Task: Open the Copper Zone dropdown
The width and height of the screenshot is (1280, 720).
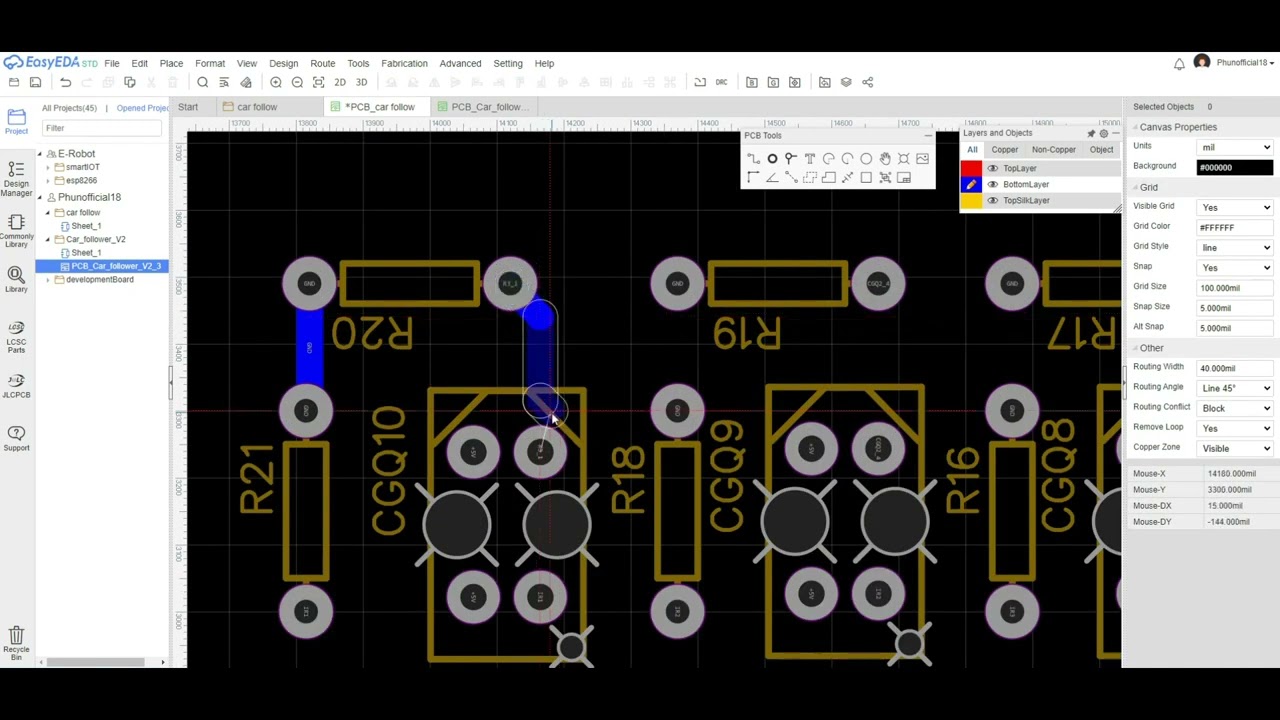Action: pyautogui.click(x=1235, y=448)
